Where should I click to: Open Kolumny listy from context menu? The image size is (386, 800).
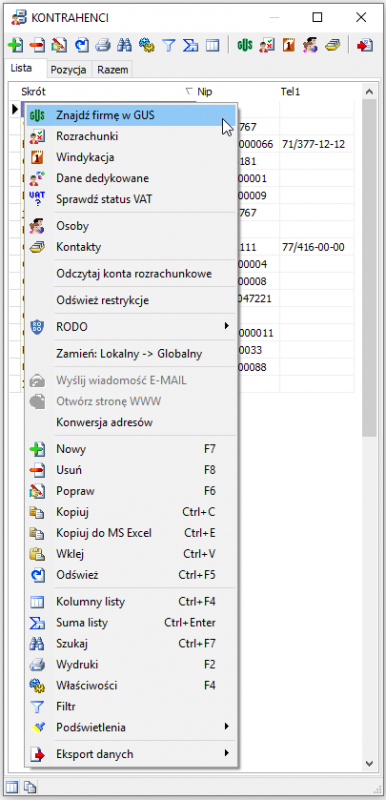coord(131,602)
